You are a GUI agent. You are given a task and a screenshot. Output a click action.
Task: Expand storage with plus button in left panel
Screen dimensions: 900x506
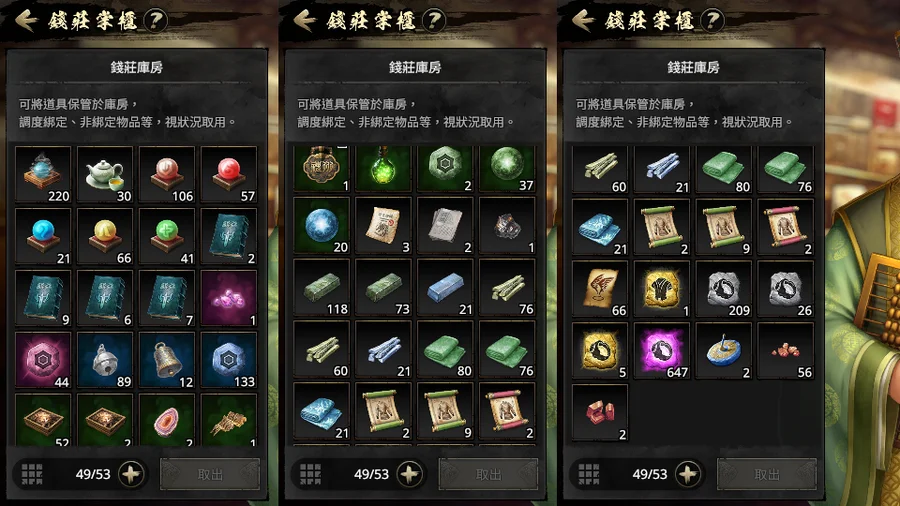pos(131,474)
